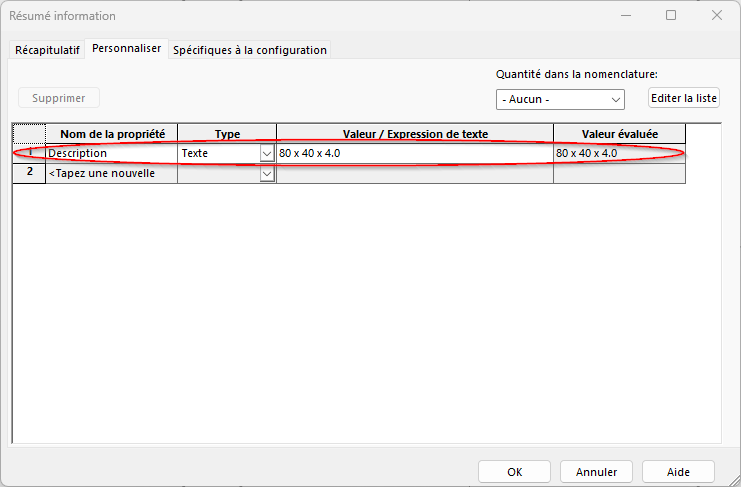Image resolution: width=741 pixels, height=487 pixels.
Task: Select row 1 by its row number header
Action: [29, 154]
